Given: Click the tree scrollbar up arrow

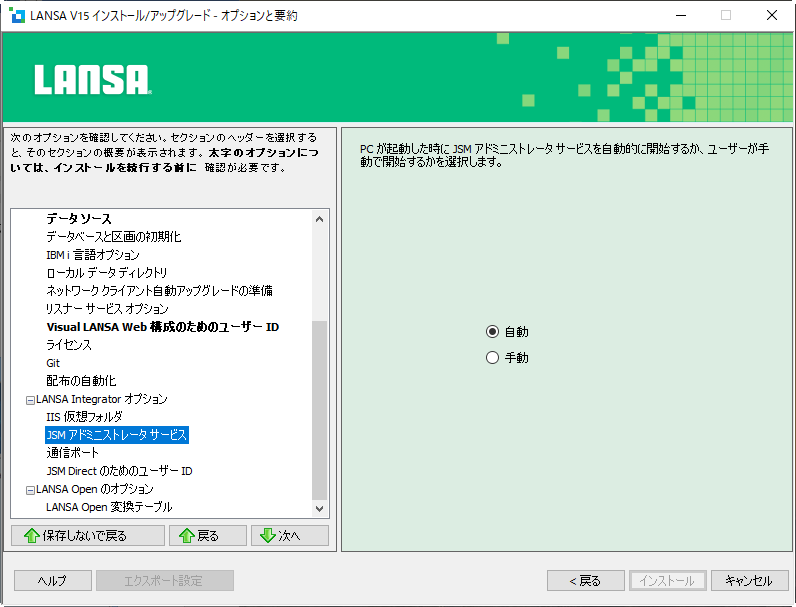Looking at the screenshot, I should pyautogui.click(x=319, y=219).
